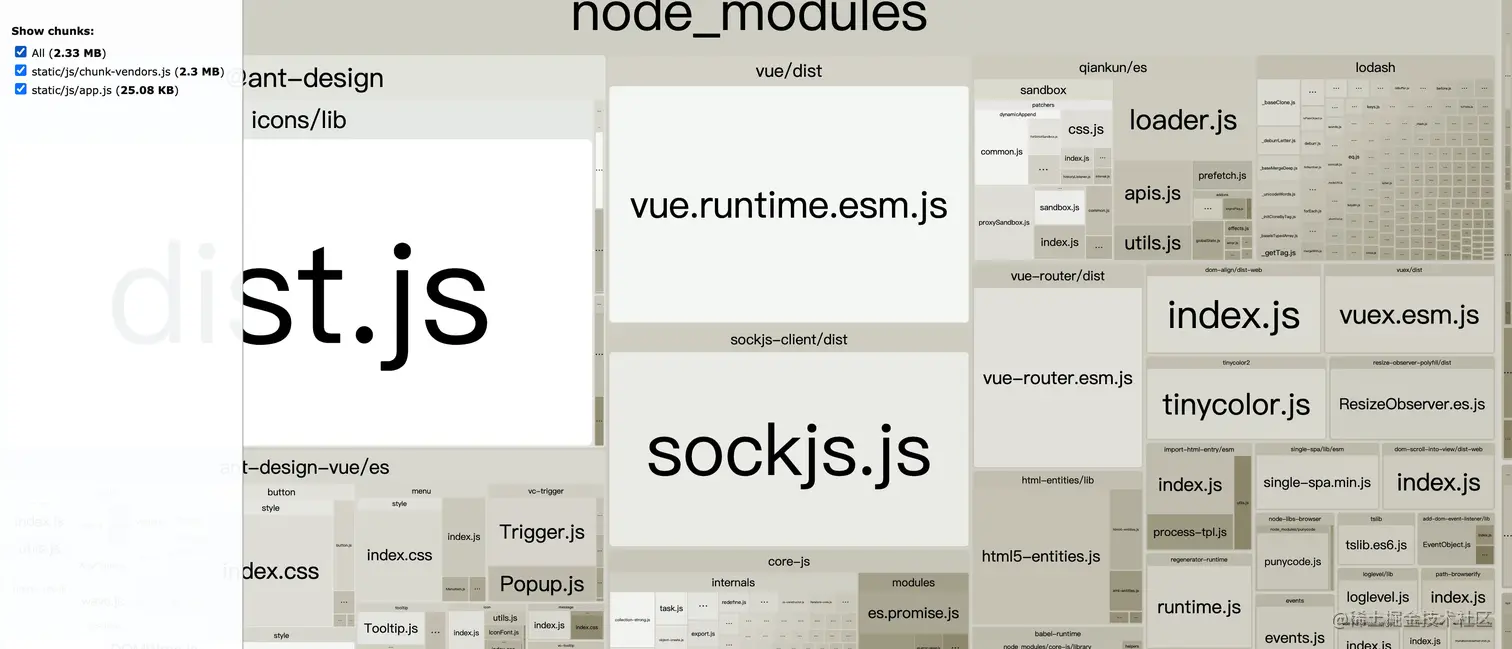Viewport: 1512px width, 649px height.
Task: Click index.js under path-browserify
Action: pos(1457,597)
